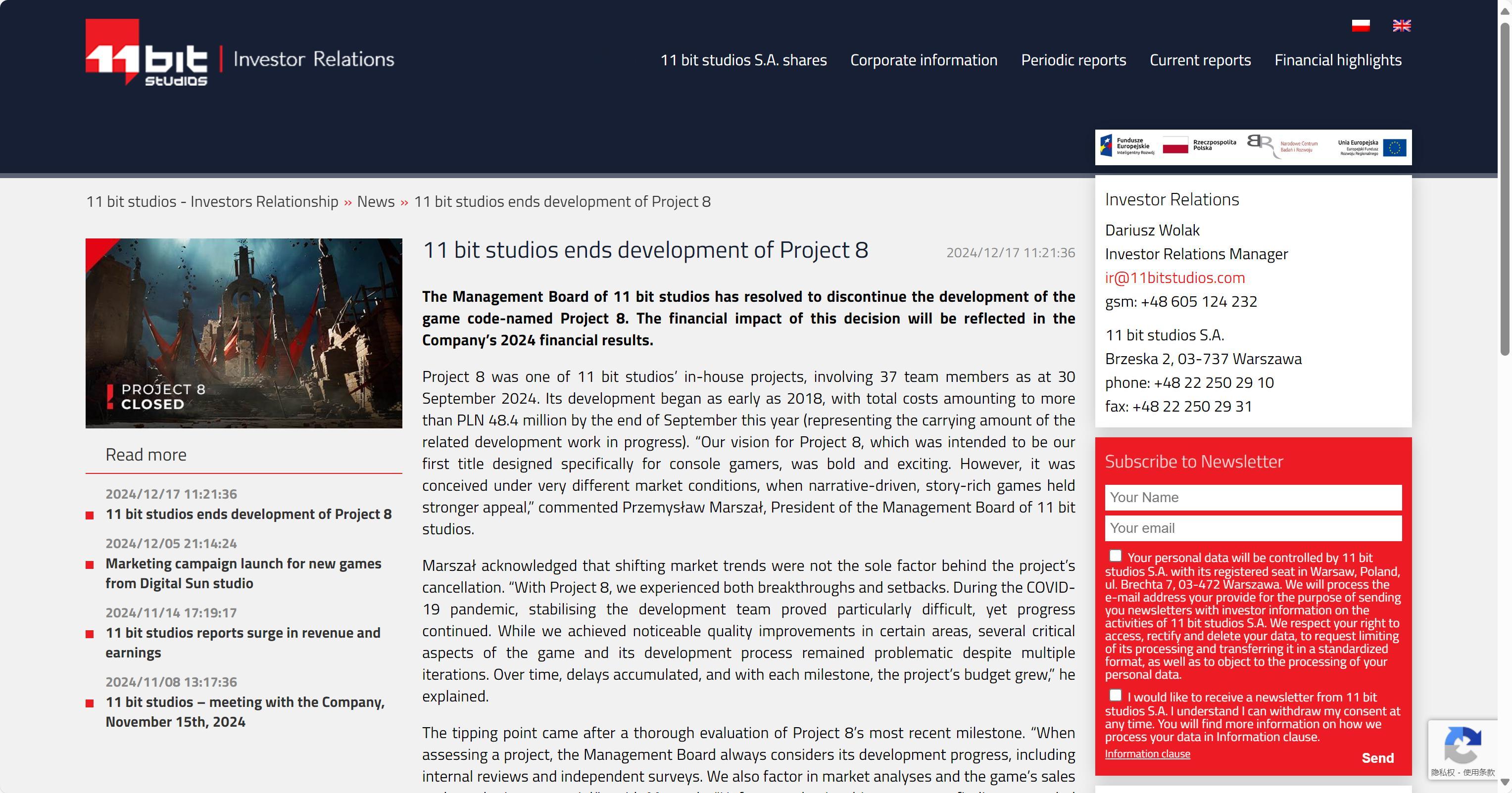Click the Send newsletter button
This screenshot has height=793, width=1512.
click(1377, 758)
